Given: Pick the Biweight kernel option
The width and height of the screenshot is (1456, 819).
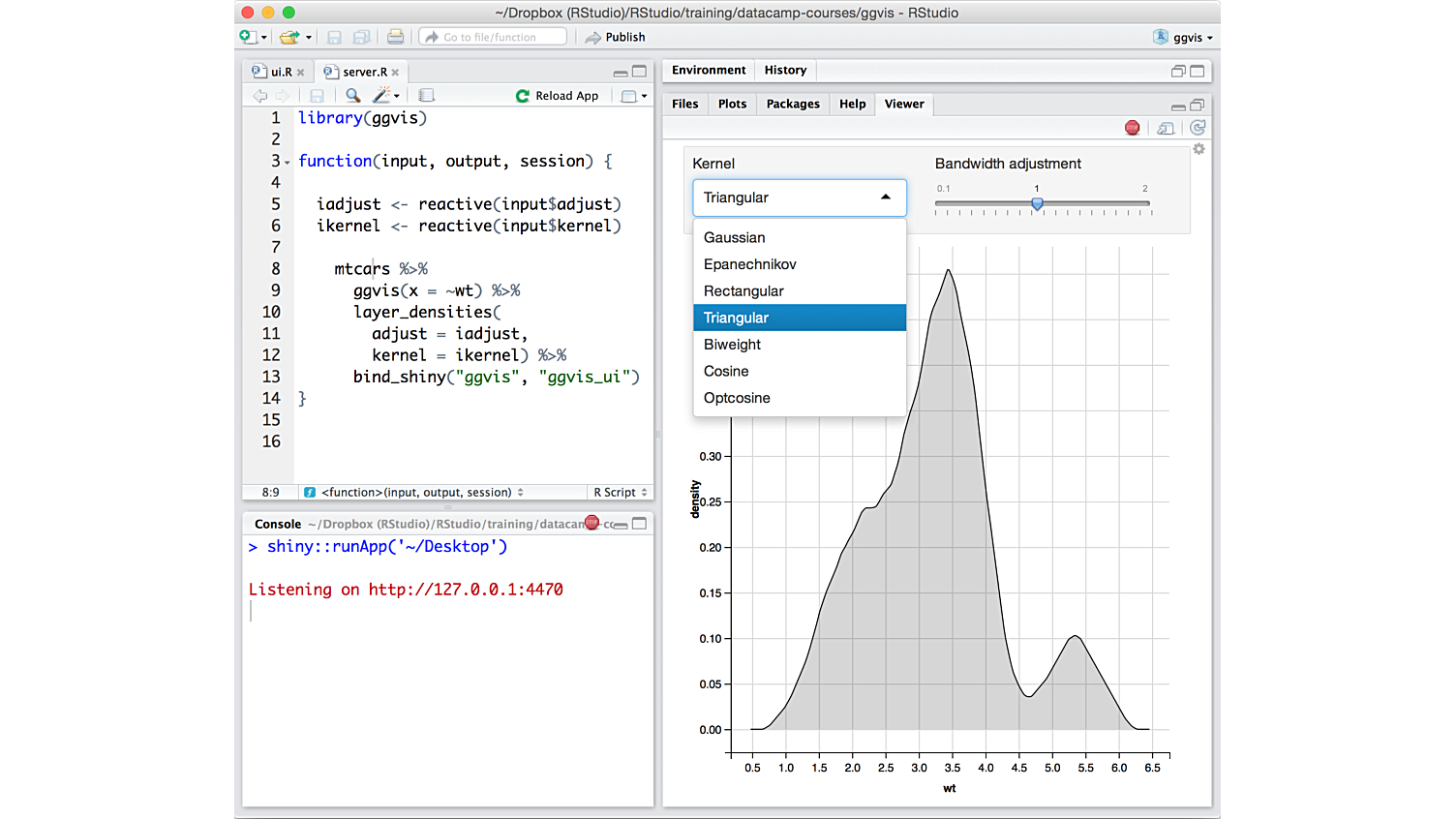Looking at the screenshot, I should [732, 345].
